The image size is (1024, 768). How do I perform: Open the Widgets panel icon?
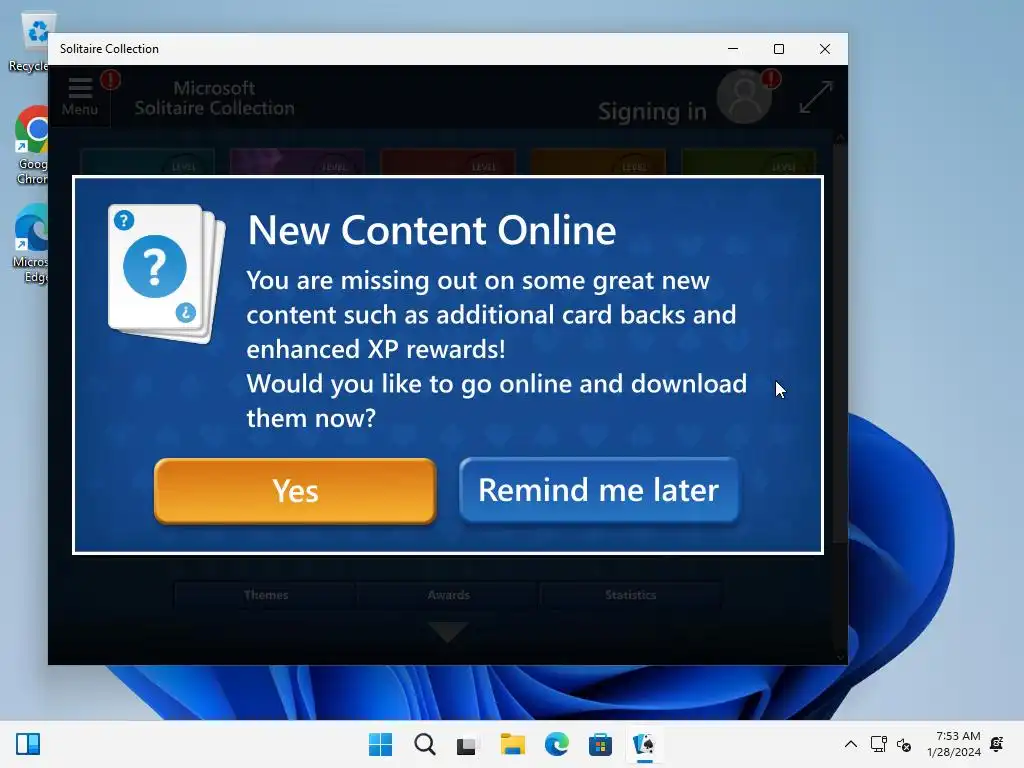coord(28,744)
